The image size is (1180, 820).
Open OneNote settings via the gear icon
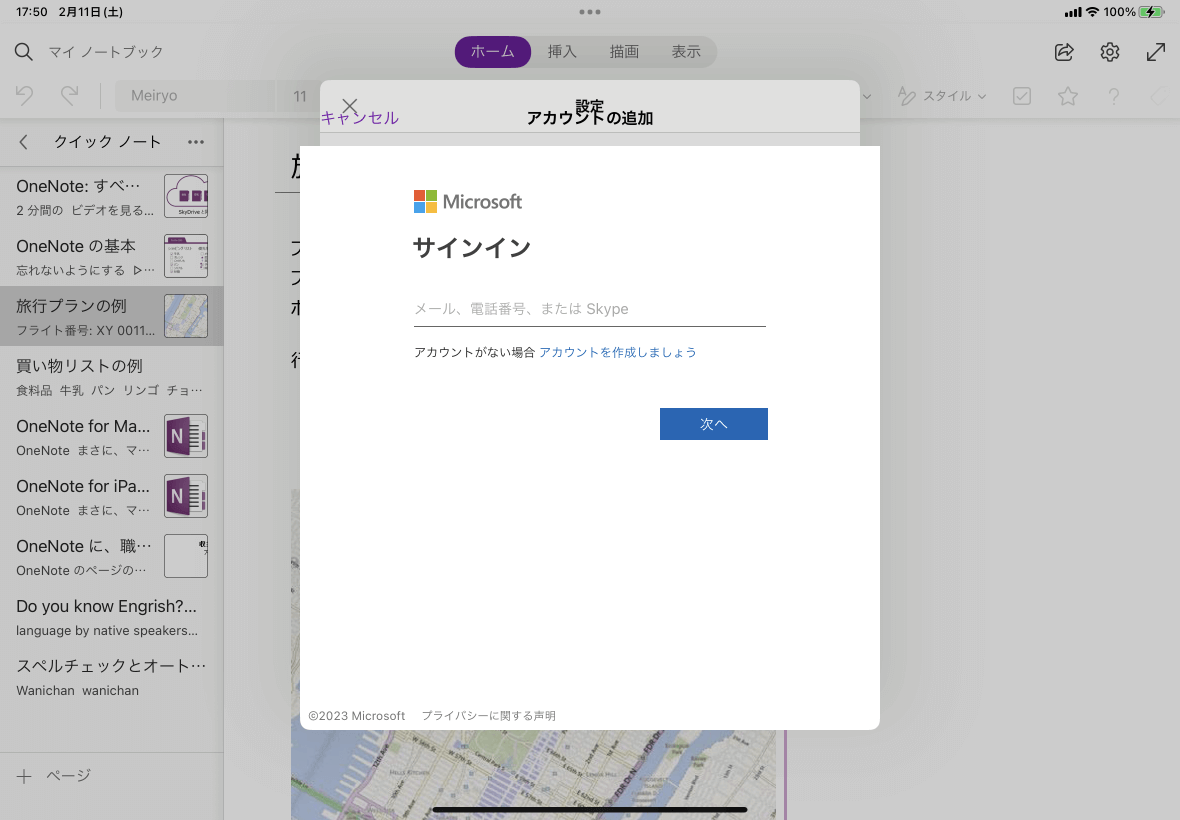1110,52
